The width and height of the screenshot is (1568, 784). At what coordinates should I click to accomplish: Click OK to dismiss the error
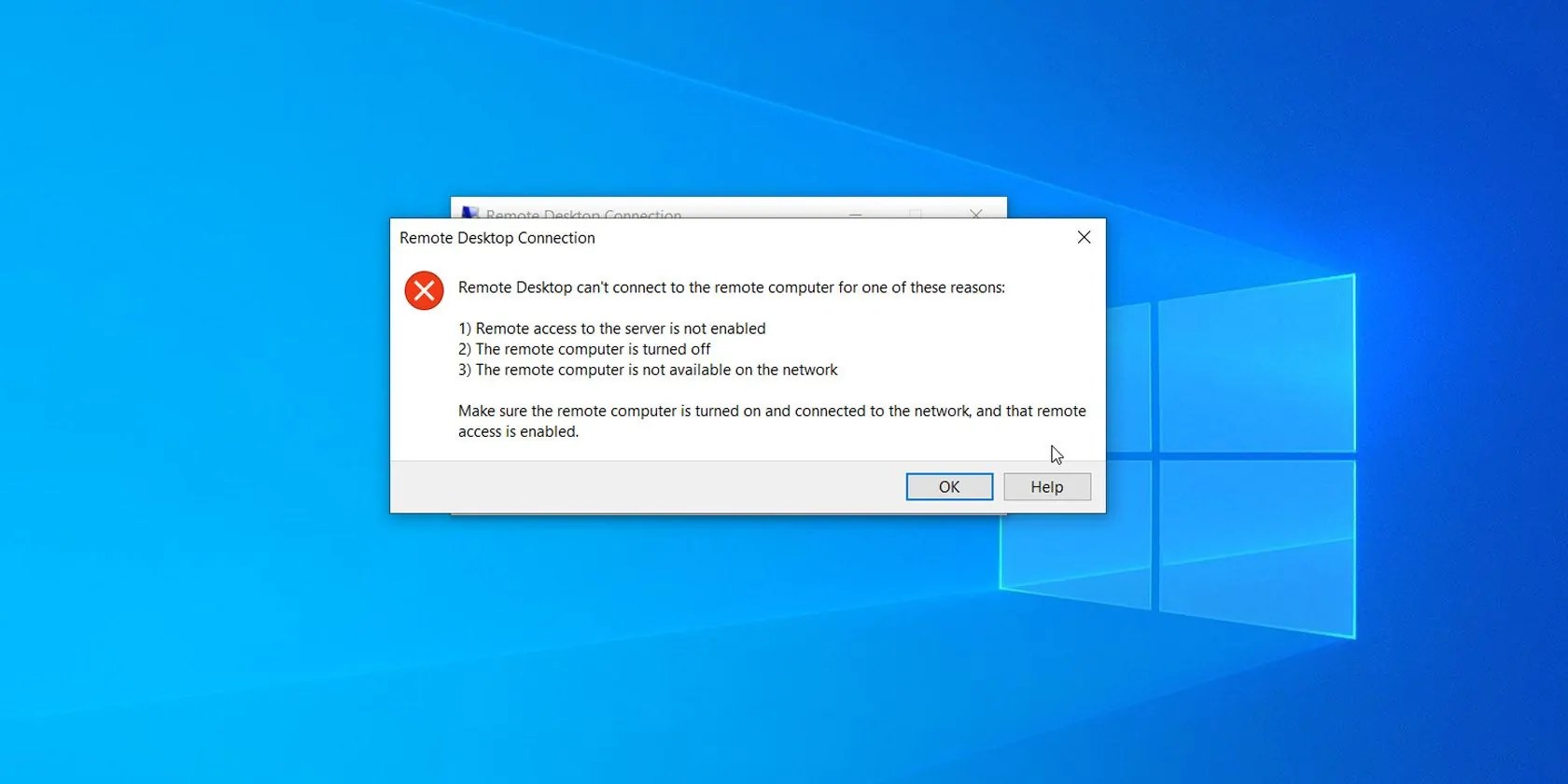coord(949,486)
